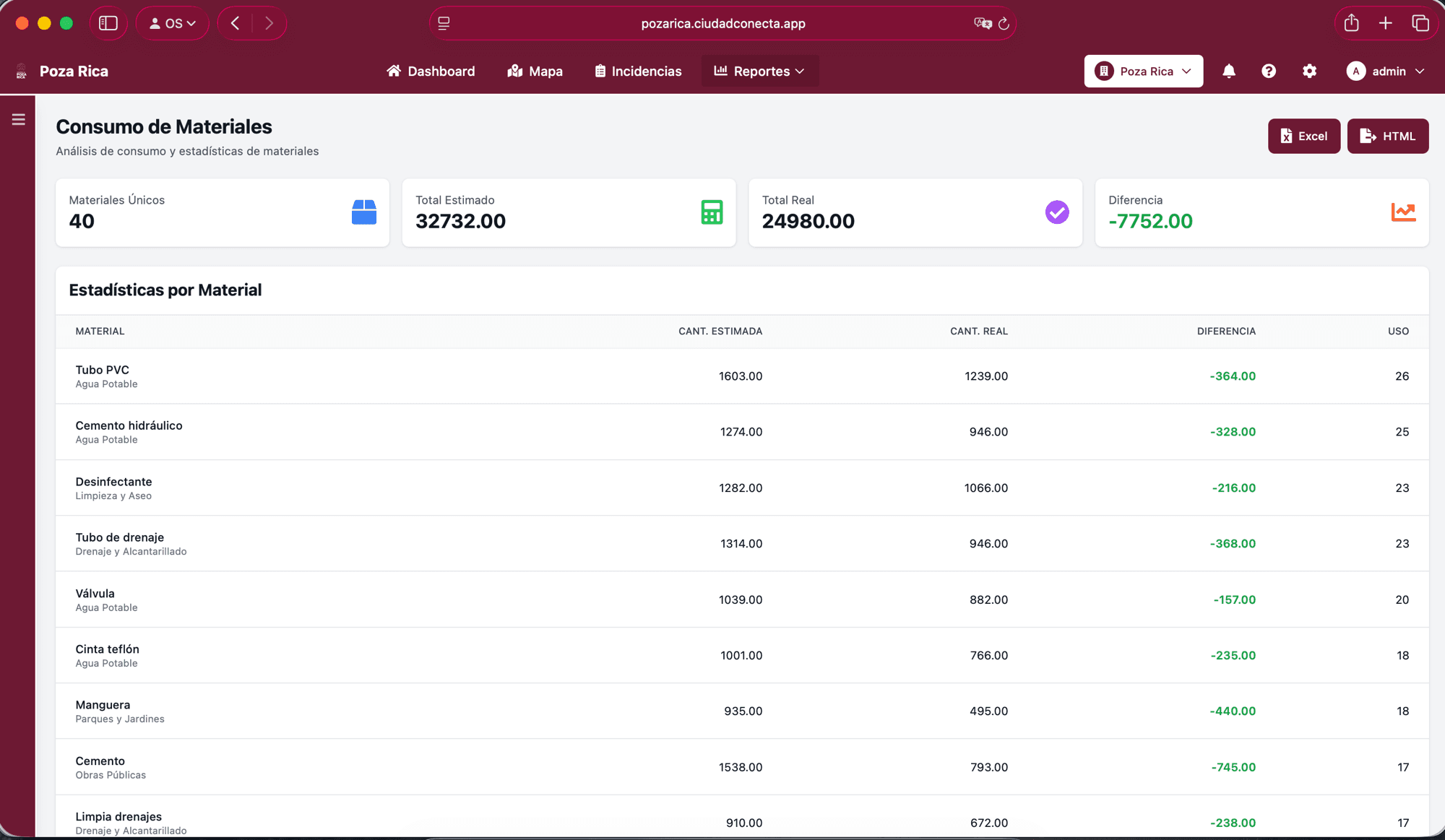Open the Mapa navigation item
Image resolution: width=1445 pixels, height=840 pixels.
click(535, 71)
